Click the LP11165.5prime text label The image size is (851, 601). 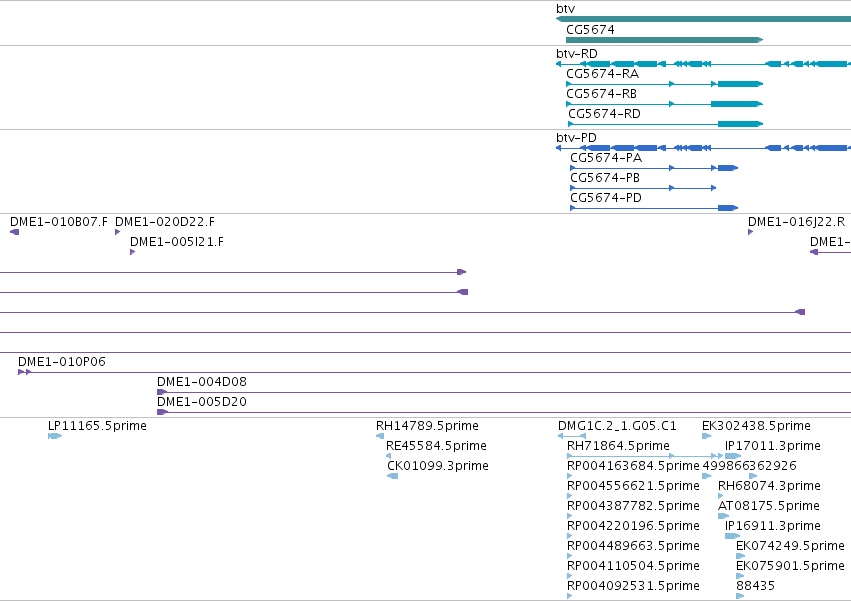click(97, 426)
